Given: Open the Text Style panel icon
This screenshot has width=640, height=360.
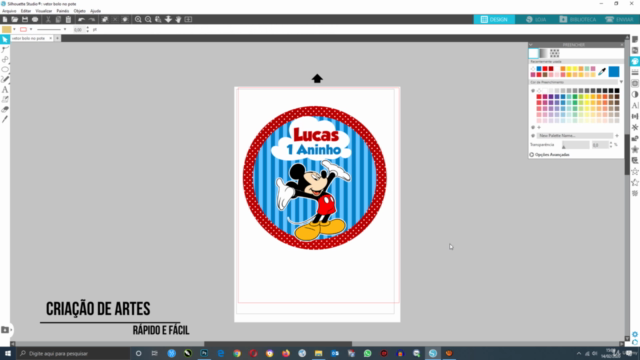Looking at the screenshot, I should pyautogui.click(x=635, y=105).
